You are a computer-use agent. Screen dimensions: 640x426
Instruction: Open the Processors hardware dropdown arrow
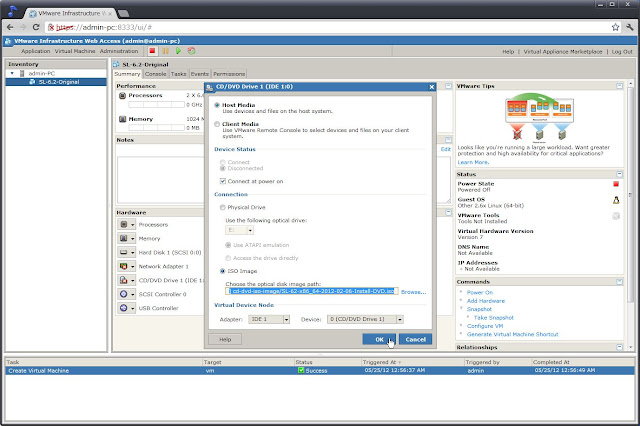133,225
